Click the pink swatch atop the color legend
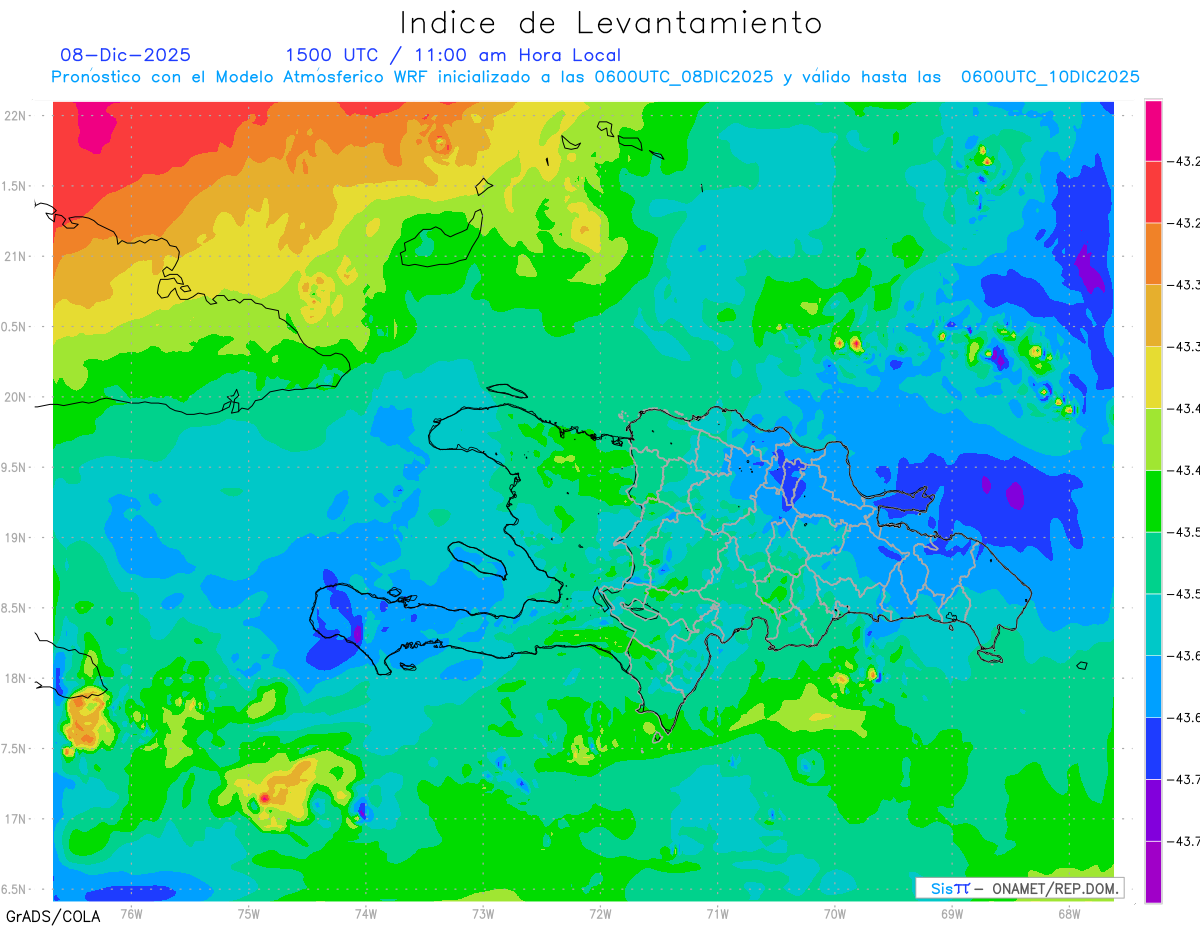 [1153, 130]
